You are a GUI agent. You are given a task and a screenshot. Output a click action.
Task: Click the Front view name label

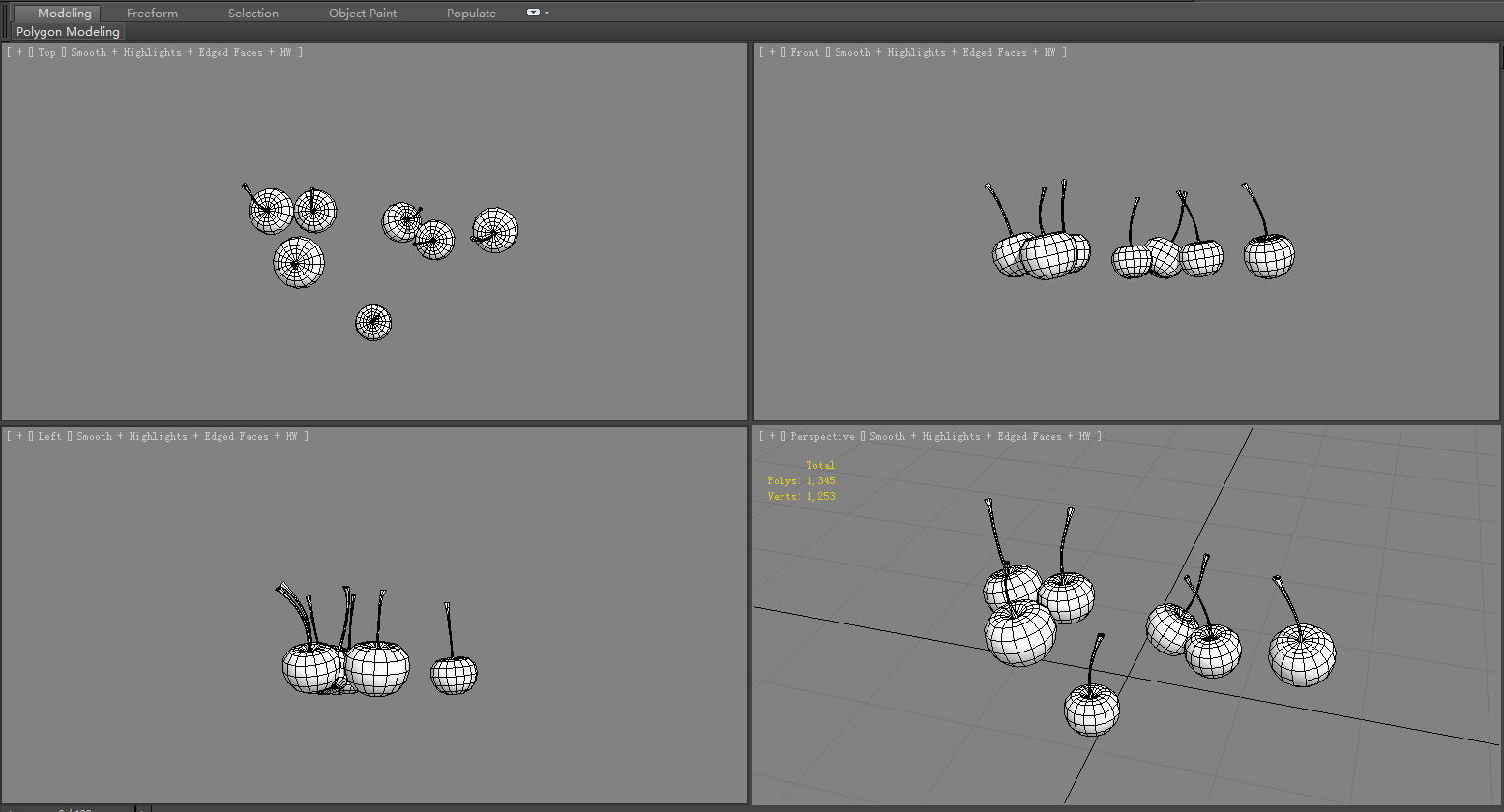coord(805,53)
